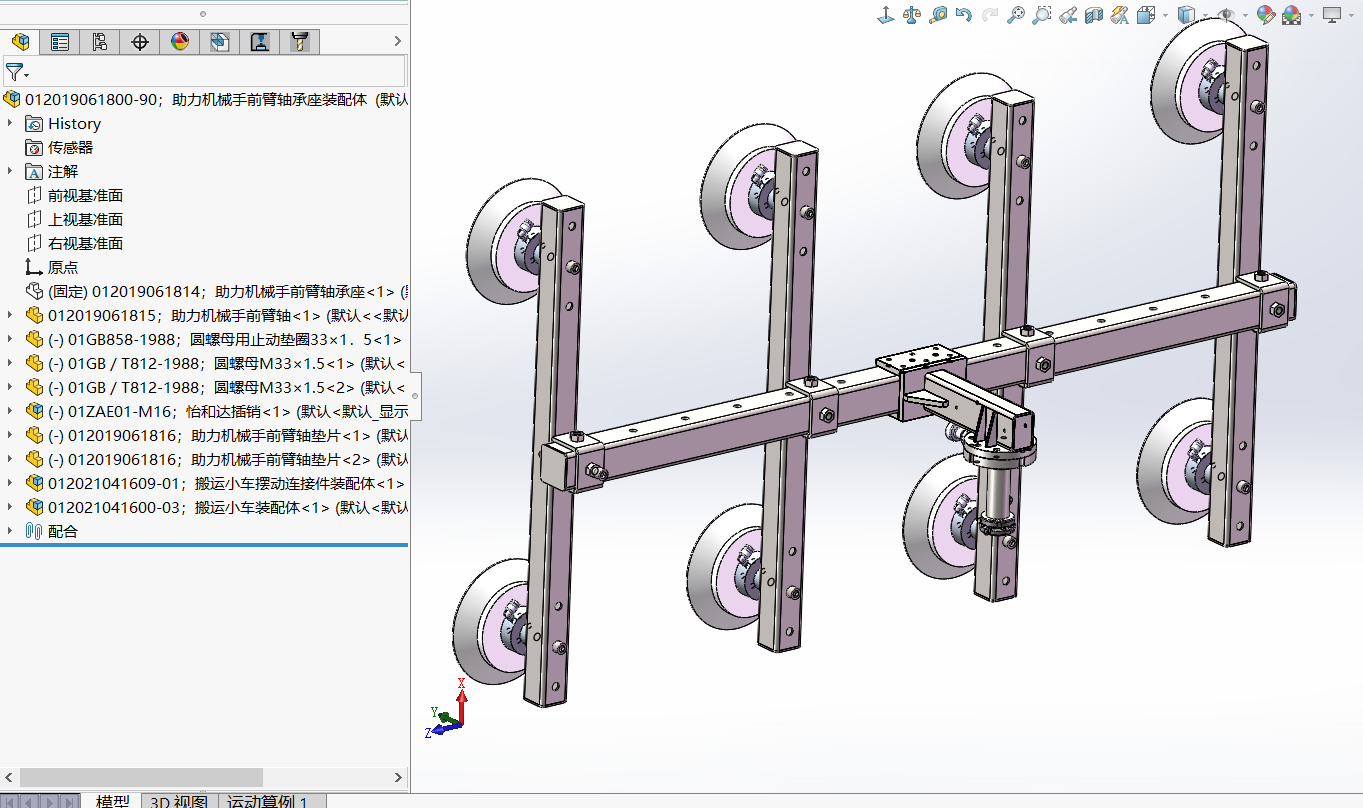
Task: Jump to the first bottom tab
Action: tap(11, 801)
